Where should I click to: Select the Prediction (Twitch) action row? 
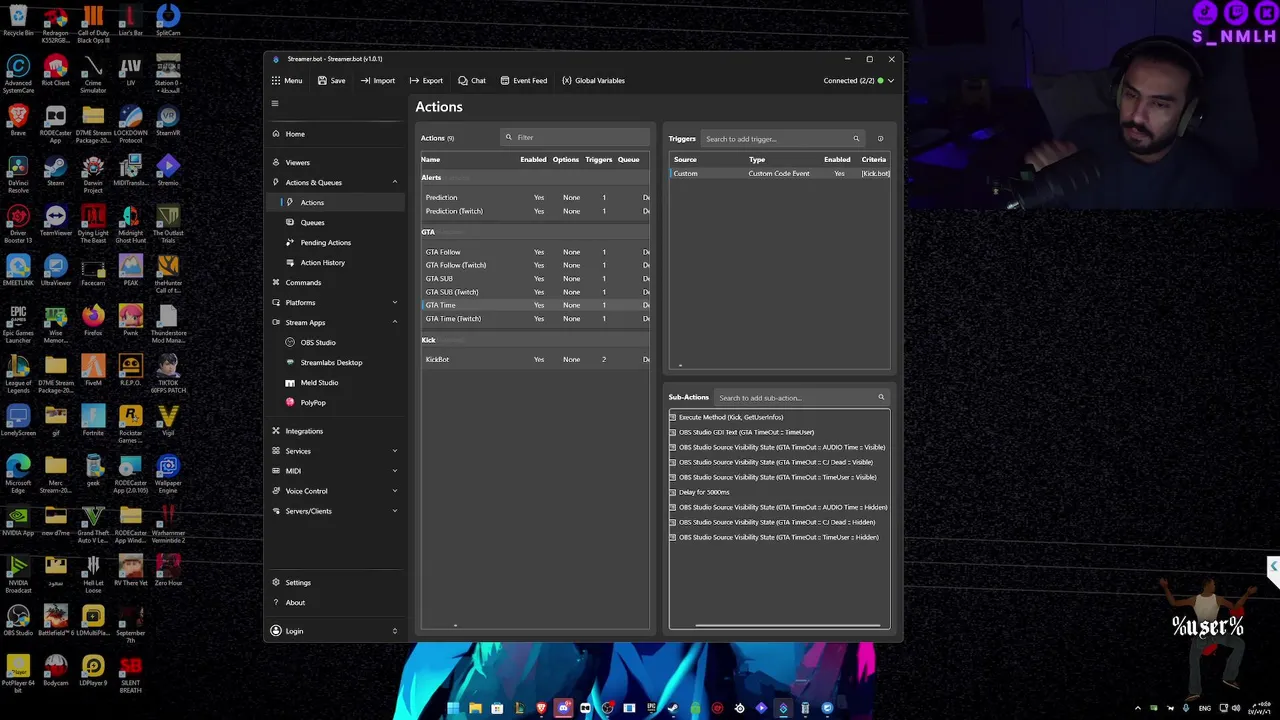point(535,211)
